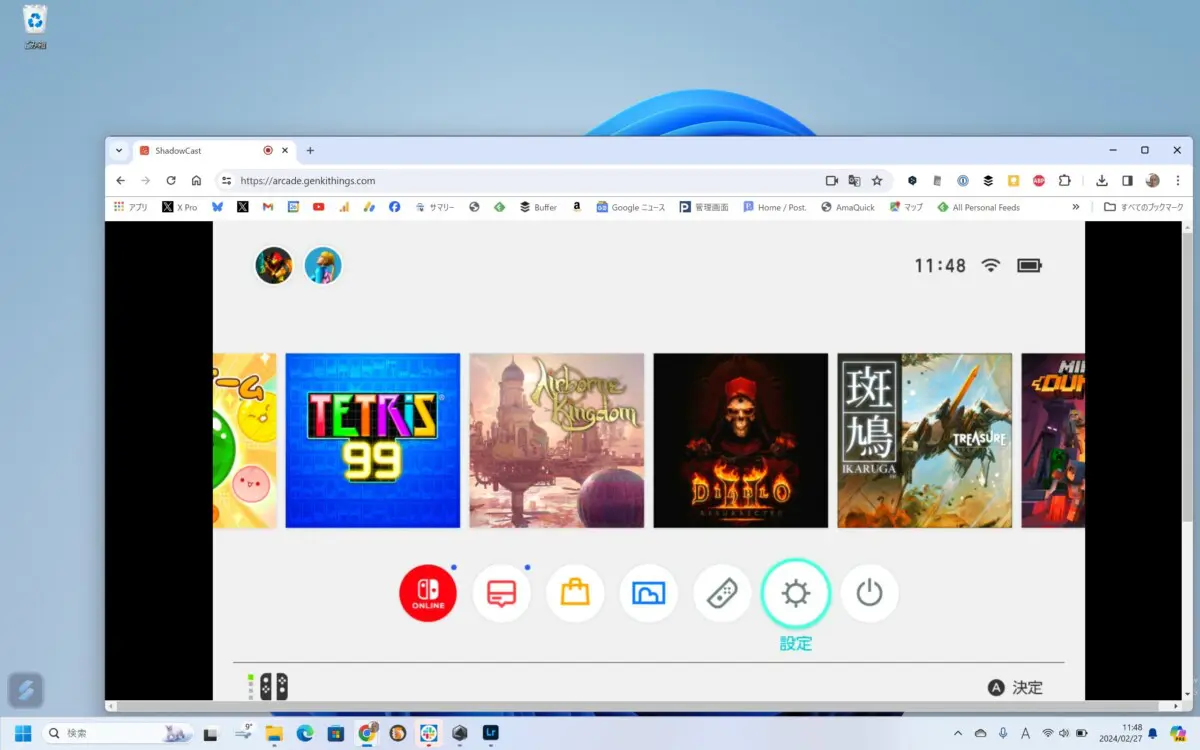Image resolution: width=1200 pixels, height=750 pixels.
Task: Open File Explorer from taskbar
Action: click(274, 733)
